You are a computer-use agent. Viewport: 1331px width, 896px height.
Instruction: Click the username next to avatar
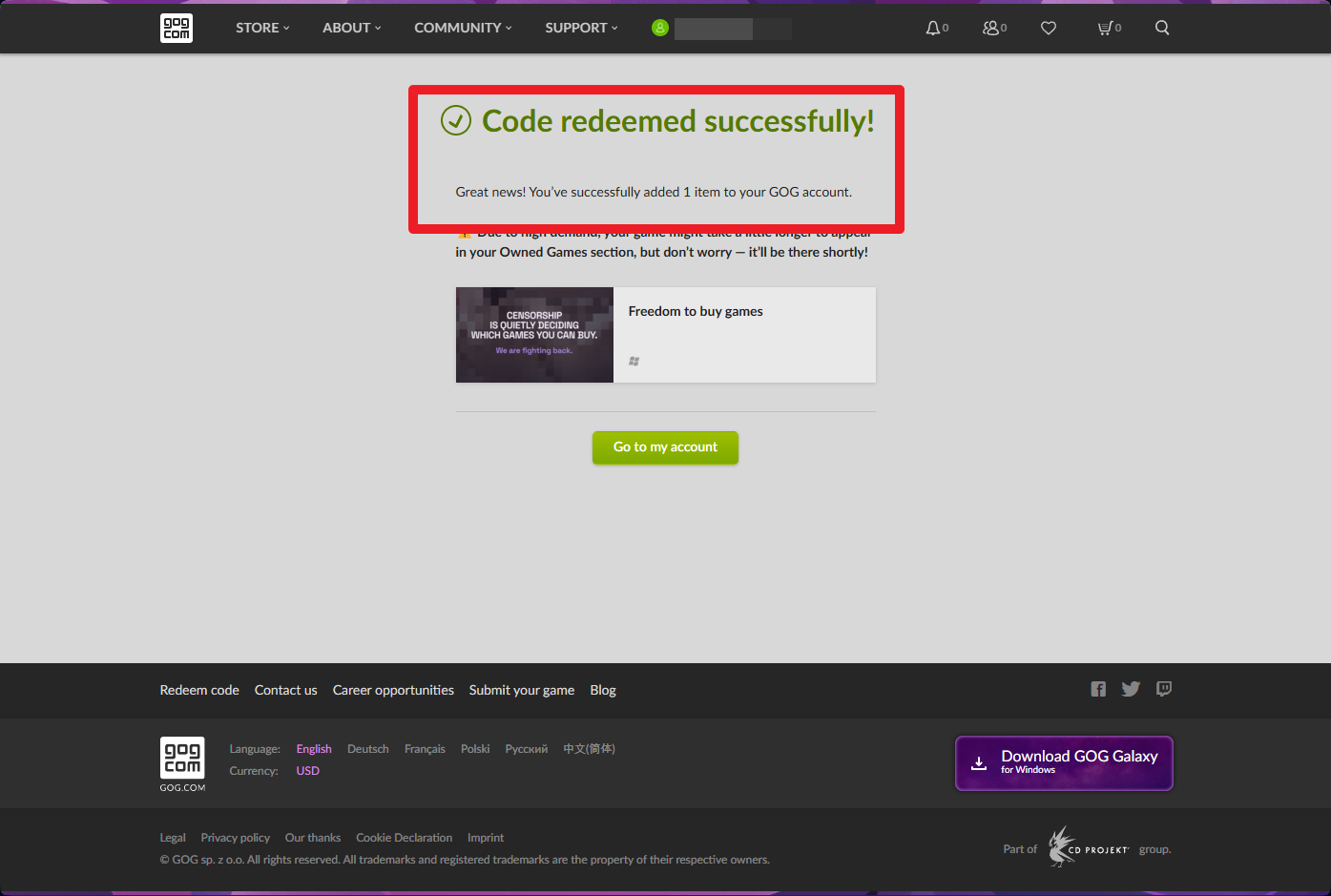[x=733, y=29]
